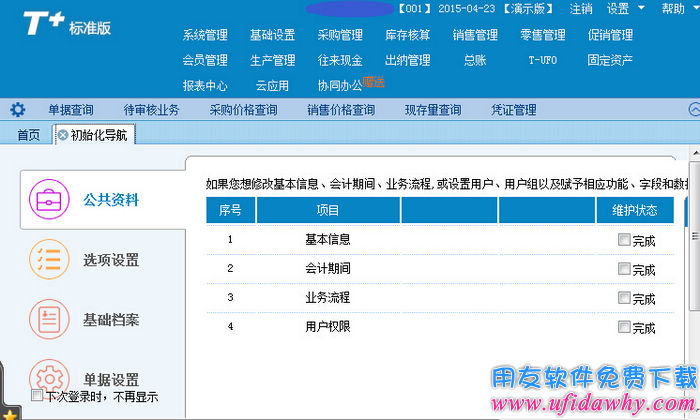Close the 初始化导航 tab via its X icon

click(x=63, y=135)
